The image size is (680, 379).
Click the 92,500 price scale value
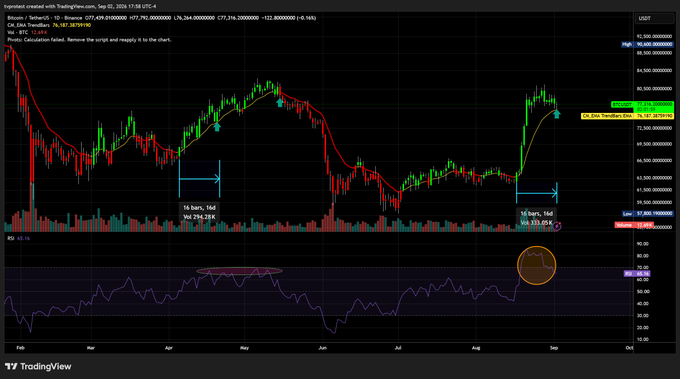[654, 36]
